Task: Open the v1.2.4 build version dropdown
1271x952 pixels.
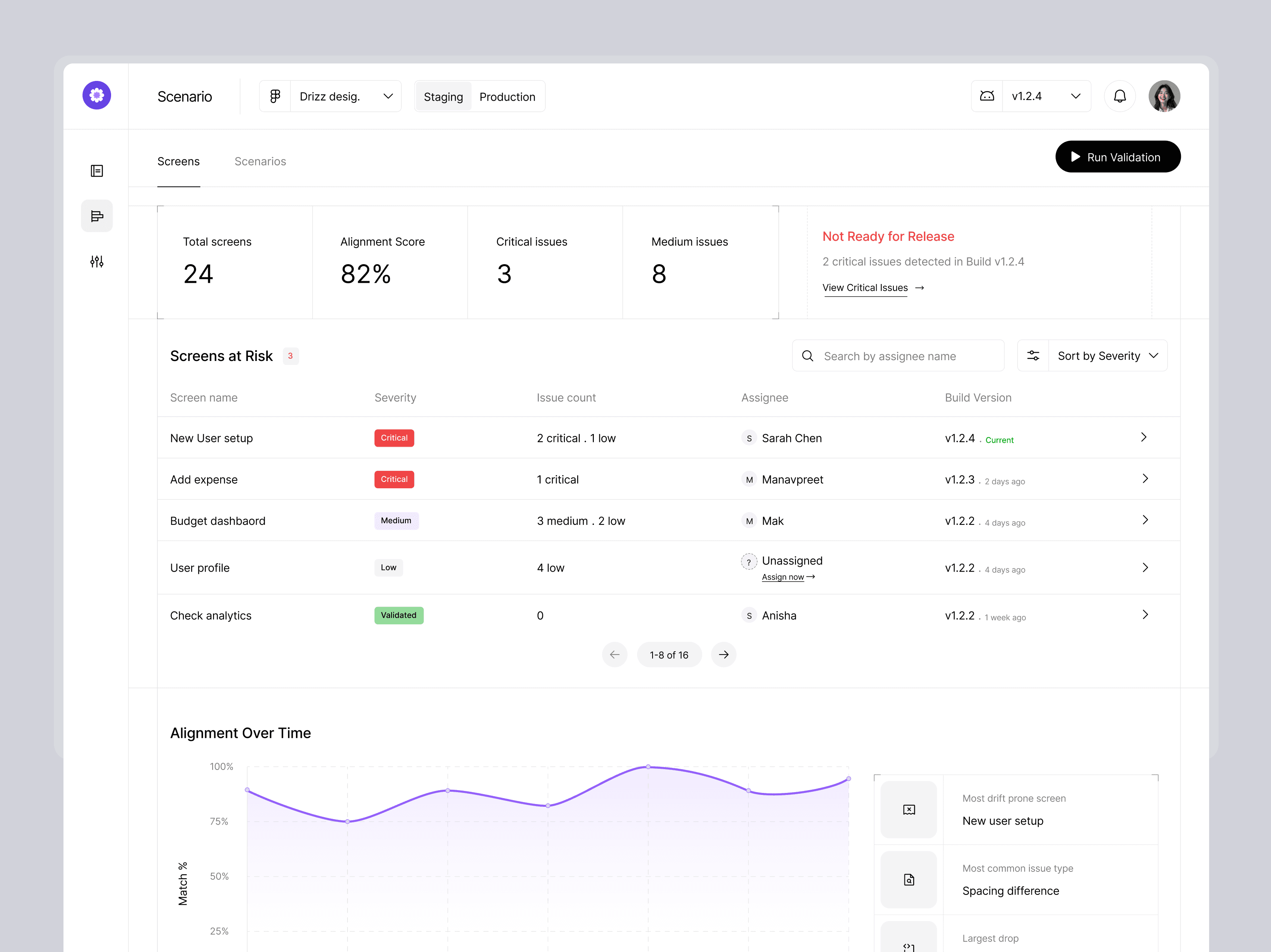Action: coord(1046,96)
